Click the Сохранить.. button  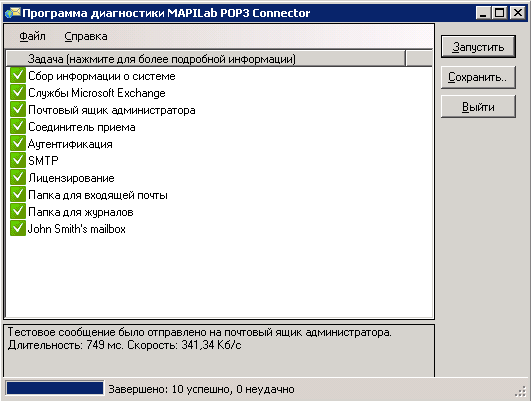pyautogui.click(x=478, y=77)
